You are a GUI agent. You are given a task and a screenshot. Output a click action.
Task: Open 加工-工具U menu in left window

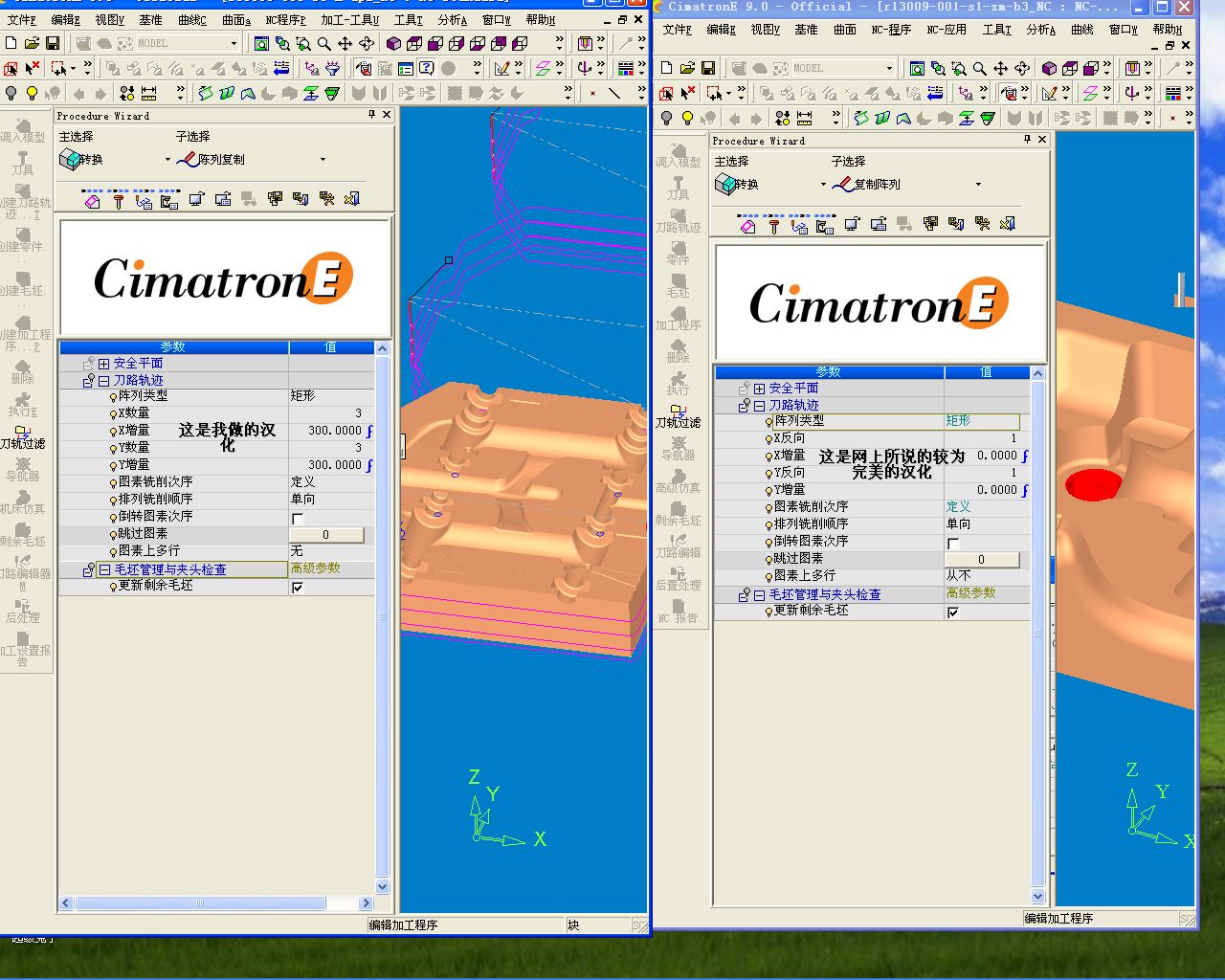350,19
